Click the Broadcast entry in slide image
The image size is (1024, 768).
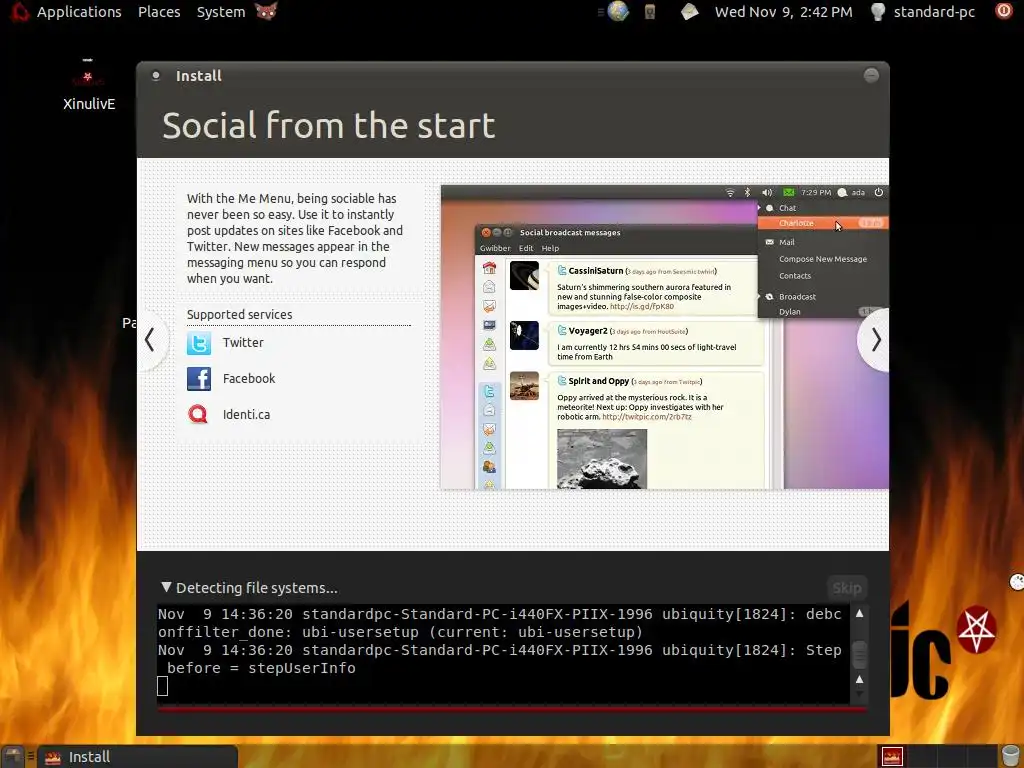(x=797, y=296)
